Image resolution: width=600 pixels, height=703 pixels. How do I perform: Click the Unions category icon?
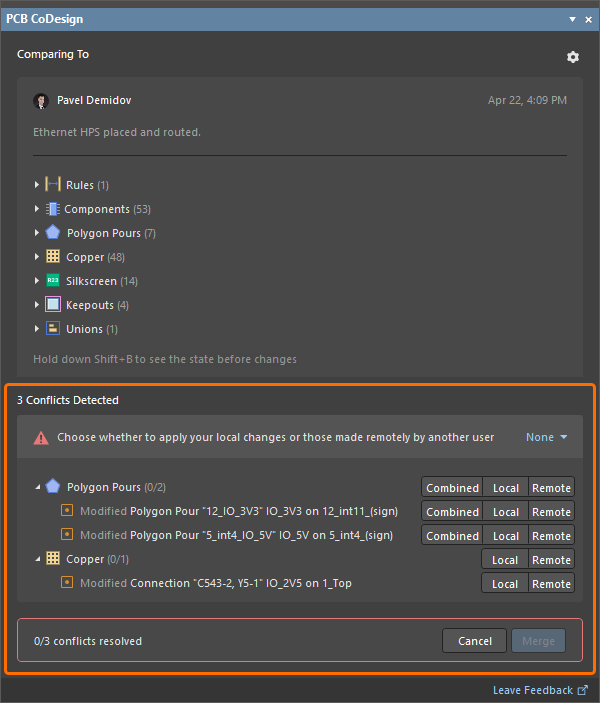tap(53, 329)
